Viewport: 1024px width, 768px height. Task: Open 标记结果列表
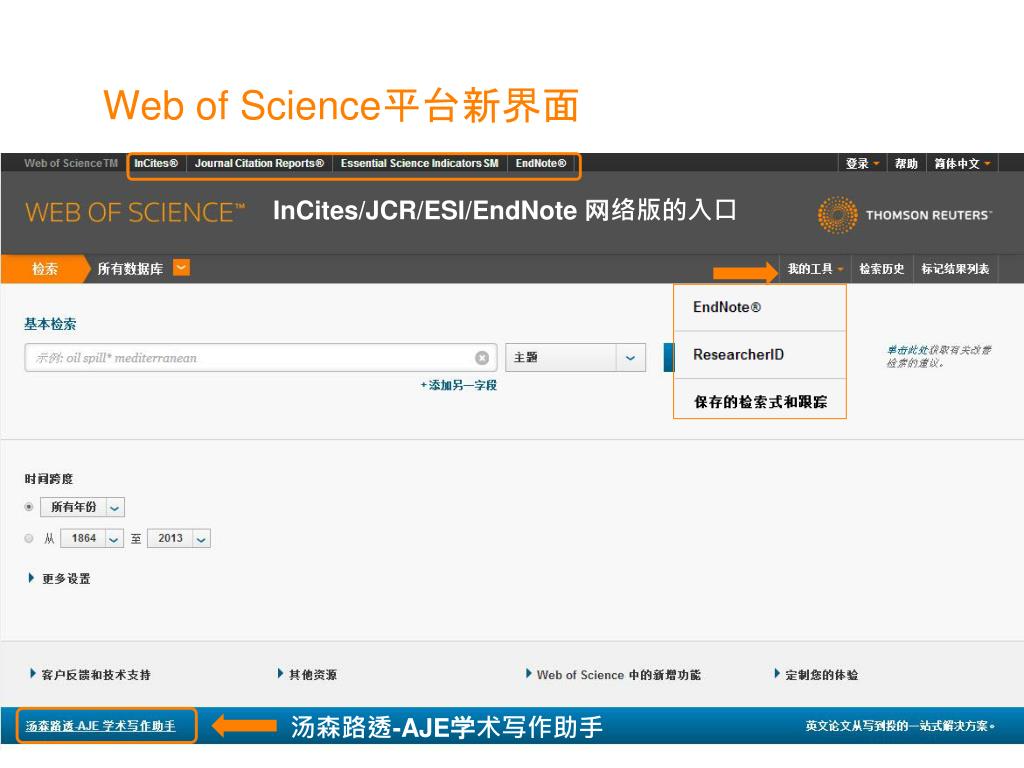pos(955,268)
